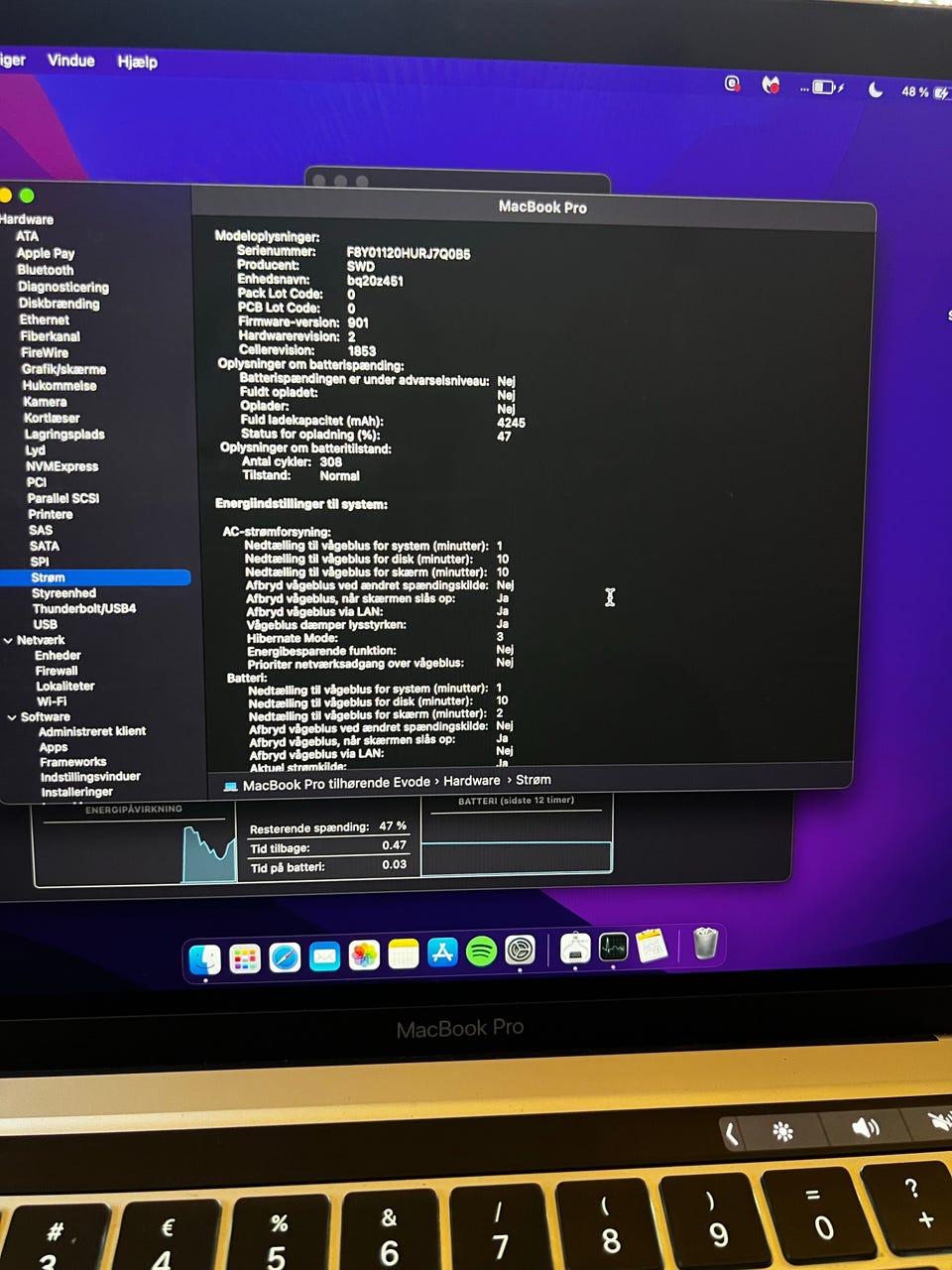The height and width of the screenshot is (1270, 952).
Task: Select Diskbrænding in the sidebar
Action: pos(59,304)
